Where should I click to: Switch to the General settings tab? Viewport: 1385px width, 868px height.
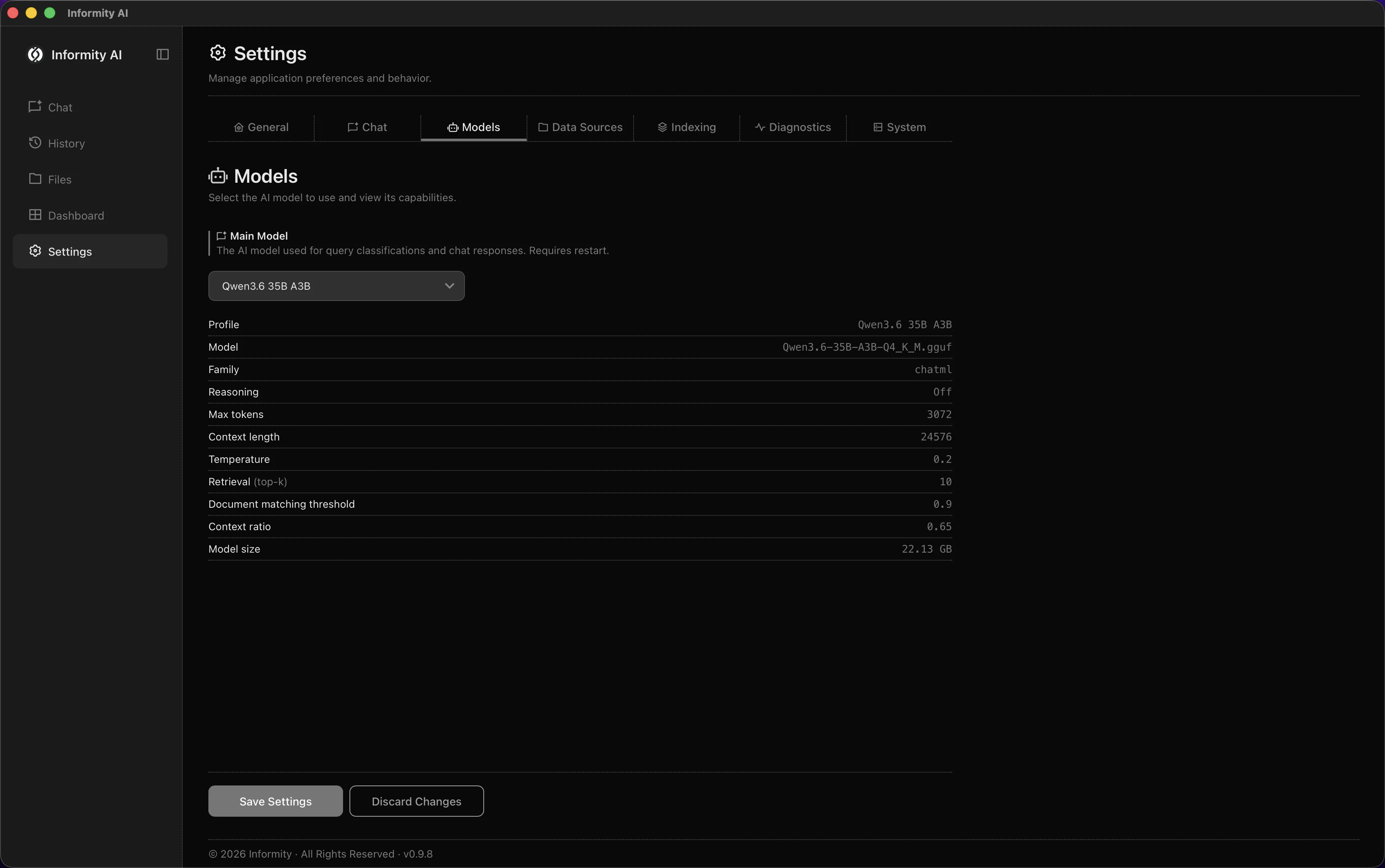click(x=261, y=127)
